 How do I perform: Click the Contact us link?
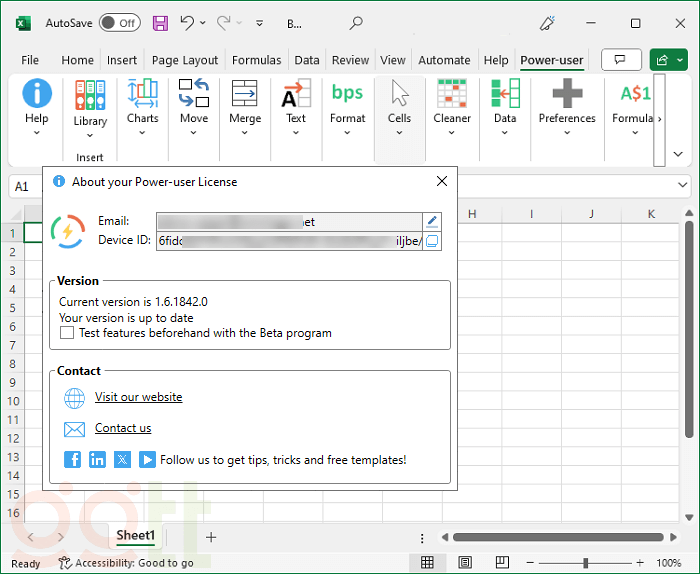[123, 428]
